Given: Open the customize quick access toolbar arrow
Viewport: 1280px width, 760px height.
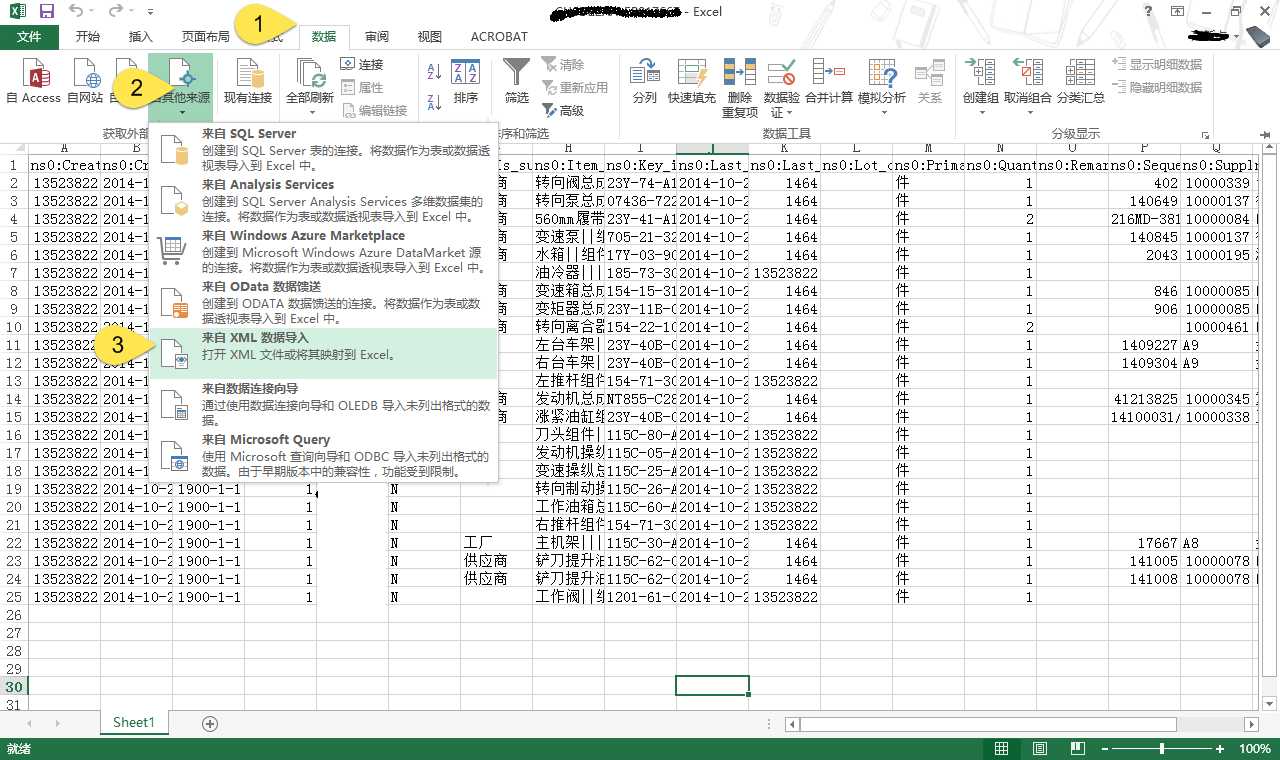Looking at the screenshot, I should pyautogui.click(x=150, y=12).
